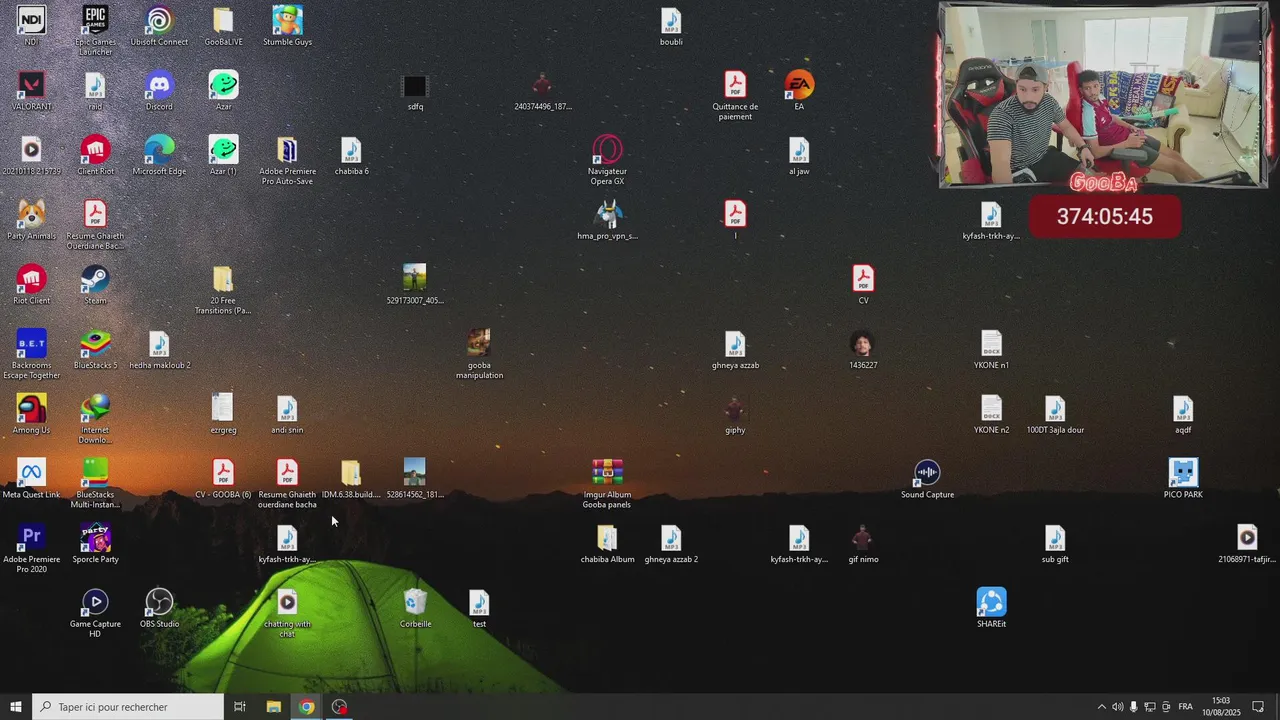Viewport: 1280px width, 720px height.
Task: Change FRA keyboard language
Action: [x=1186, y=707]
